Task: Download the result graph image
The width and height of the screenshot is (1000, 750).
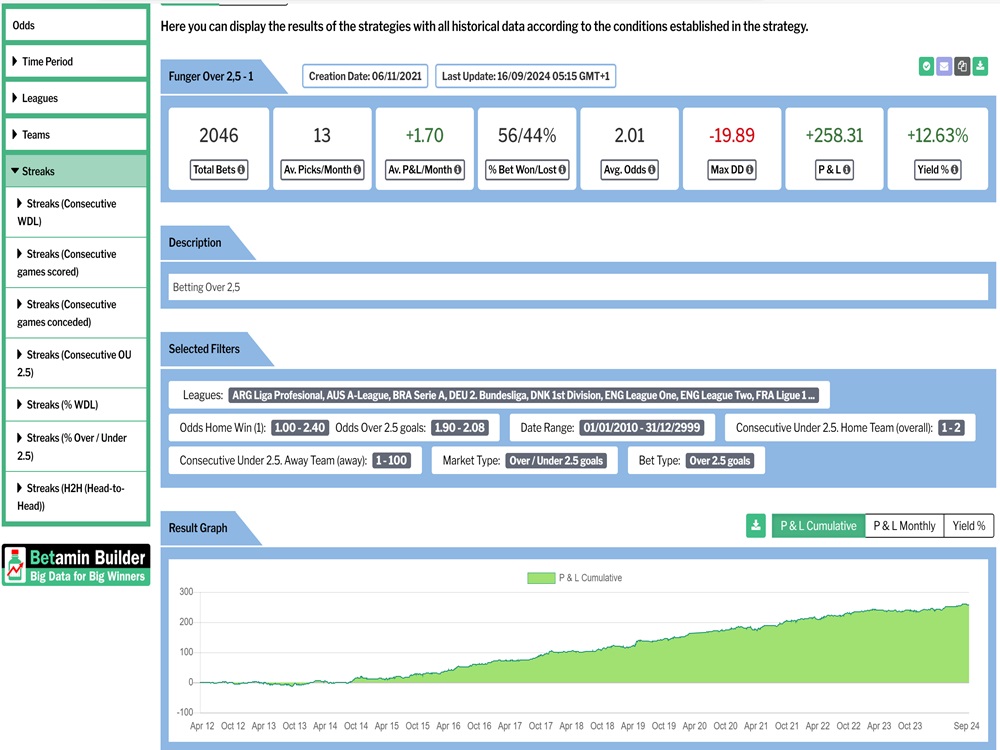Action: coord(756,525)
